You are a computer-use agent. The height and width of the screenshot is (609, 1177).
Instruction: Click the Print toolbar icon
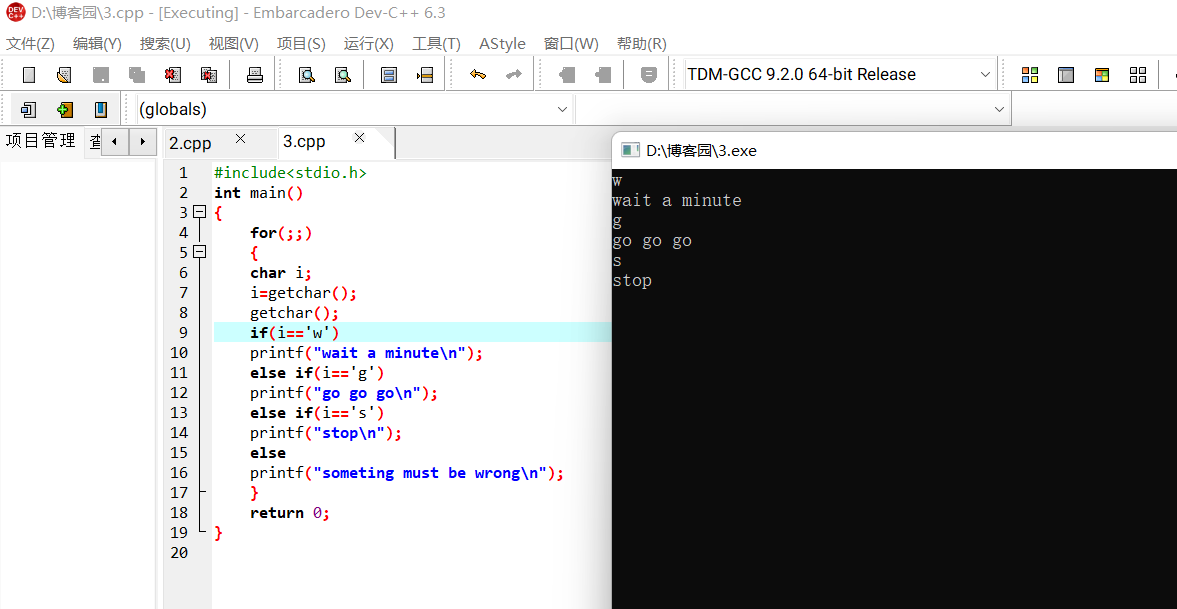click(x=255, y=74)
